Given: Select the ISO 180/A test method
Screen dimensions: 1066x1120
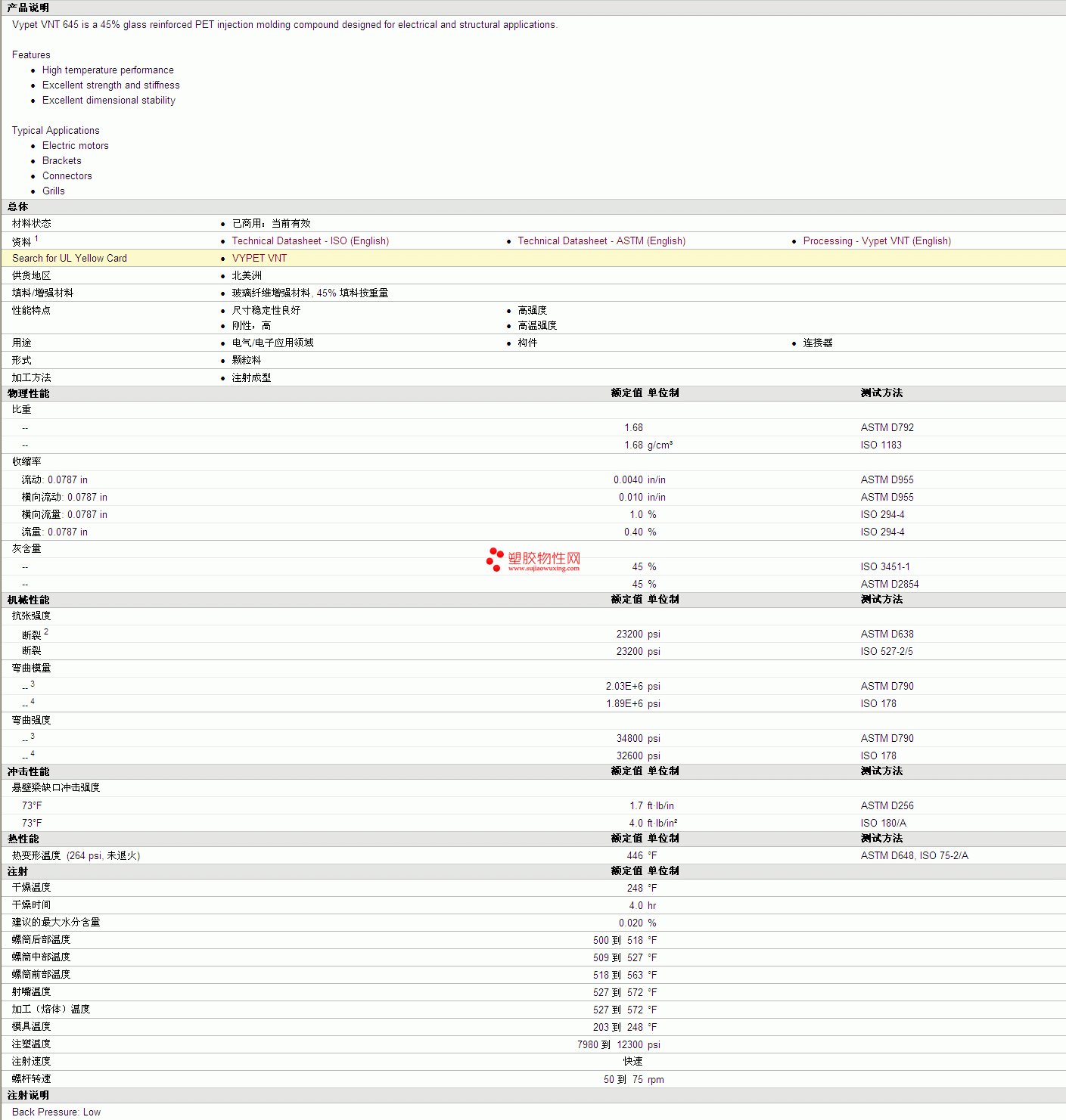Looking at the screenshot, I should pos(884,824).
